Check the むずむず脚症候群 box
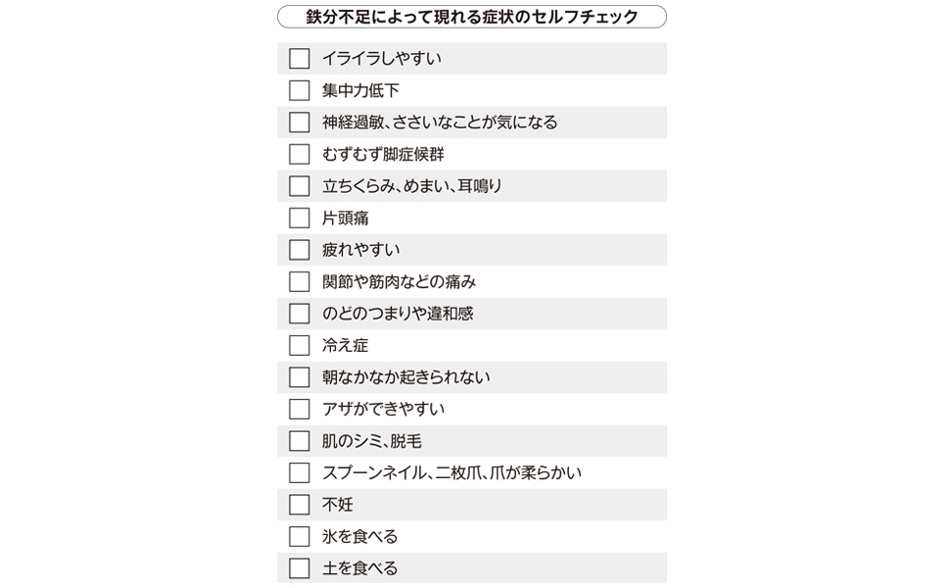The width and height of the screenshot is (950, 588). pos(299,154)
